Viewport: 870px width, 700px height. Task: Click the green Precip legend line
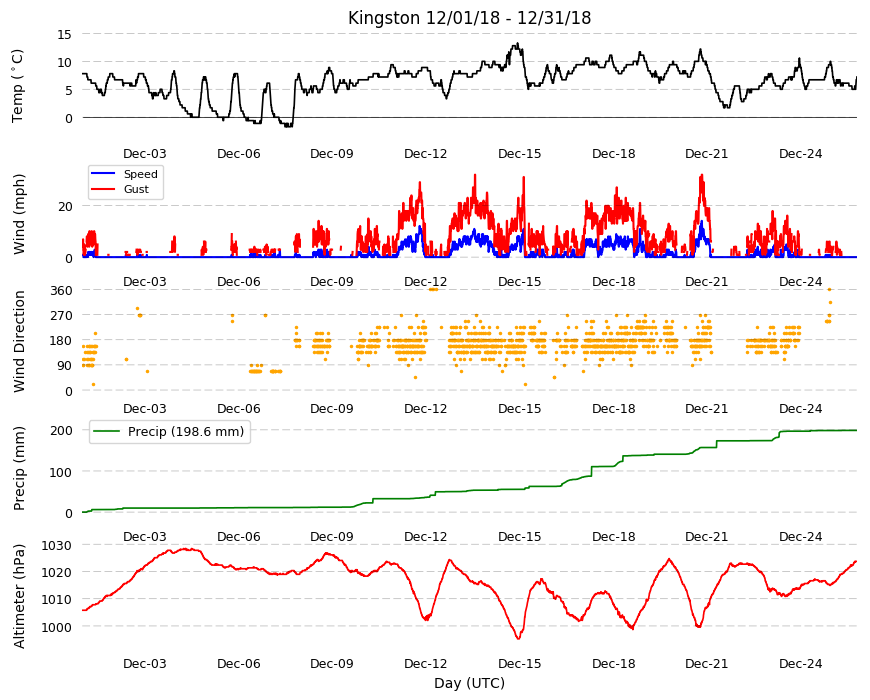pyautogui.click(x=107, y=432)
